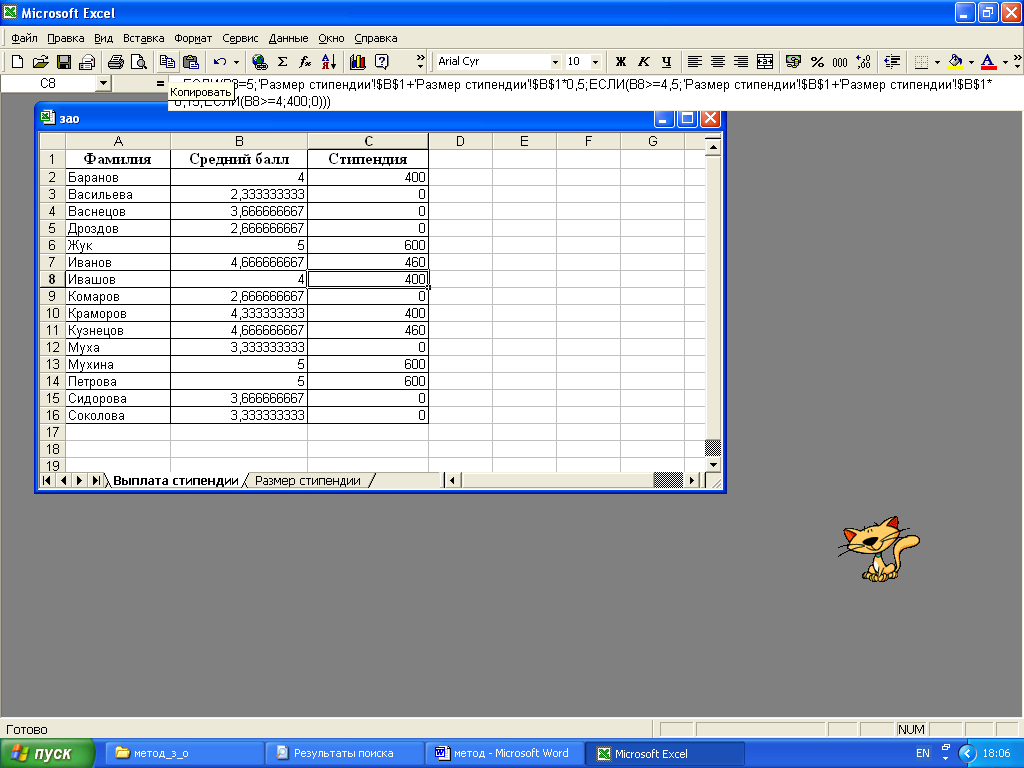Screen dimensions: 1024x768
Task: Select column C header
Action: click(368, 141)
